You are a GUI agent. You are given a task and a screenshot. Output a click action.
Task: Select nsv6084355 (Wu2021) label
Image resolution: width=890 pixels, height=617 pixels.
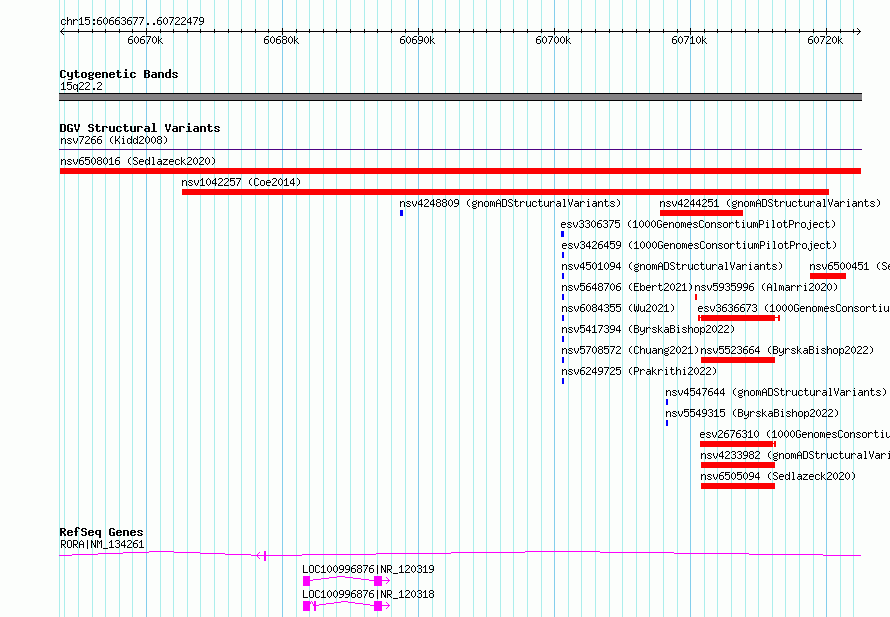(x=618, y=308)
